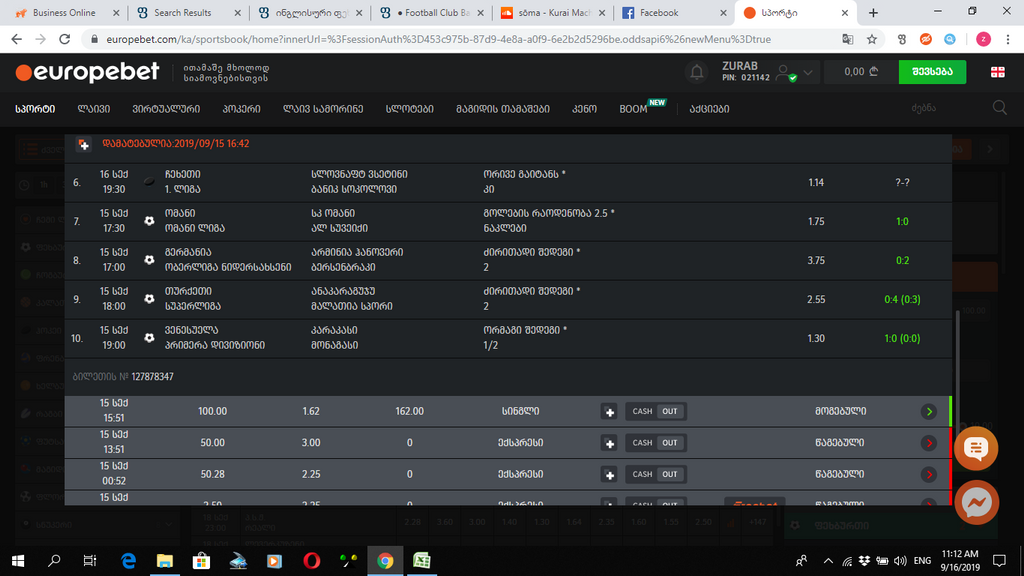Click the plus icon beside the added date
Screen dimensions: 1024x576
(x=84, y=145)
